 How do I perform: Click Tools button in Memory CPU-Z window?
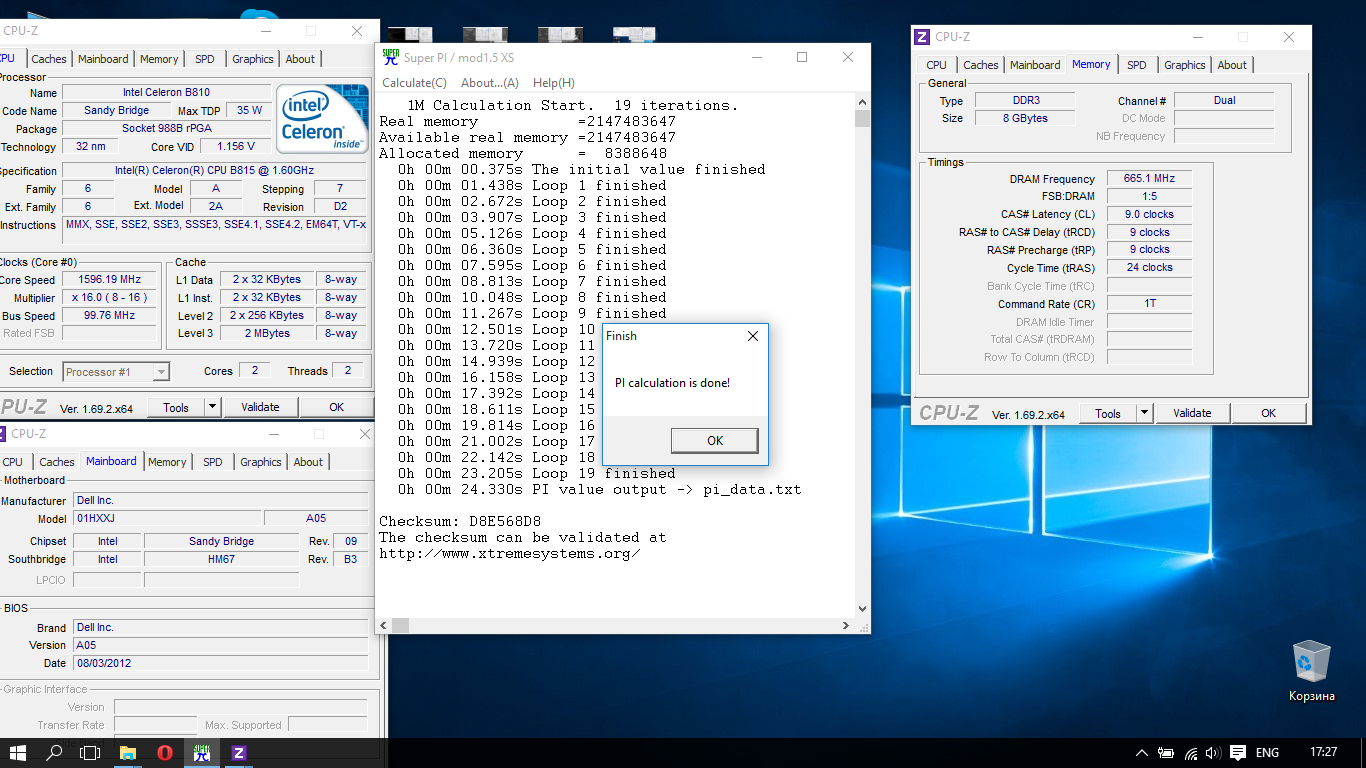point(1108,413)
